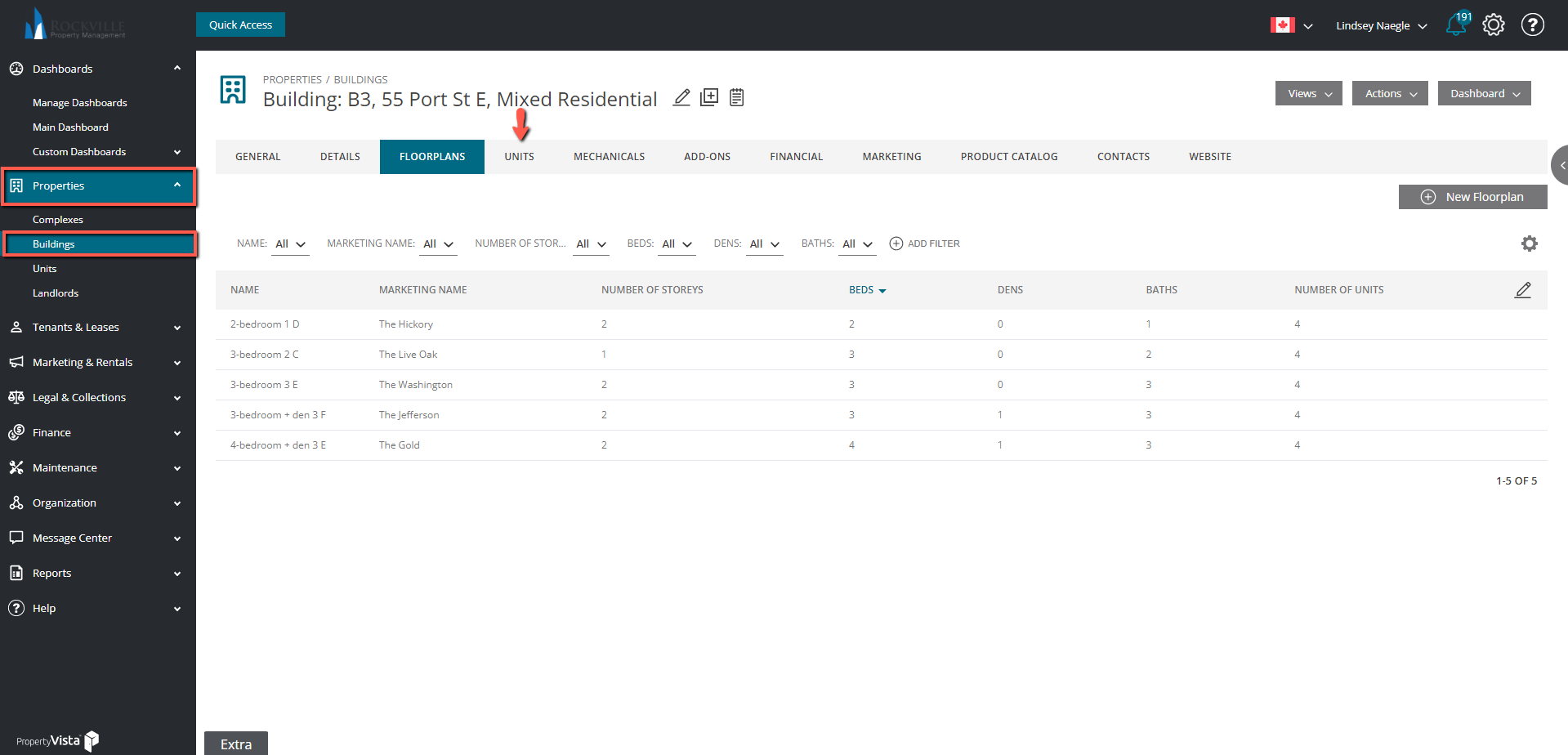
Task: Open the Product Catalog tab
Action: [1009, 157]
